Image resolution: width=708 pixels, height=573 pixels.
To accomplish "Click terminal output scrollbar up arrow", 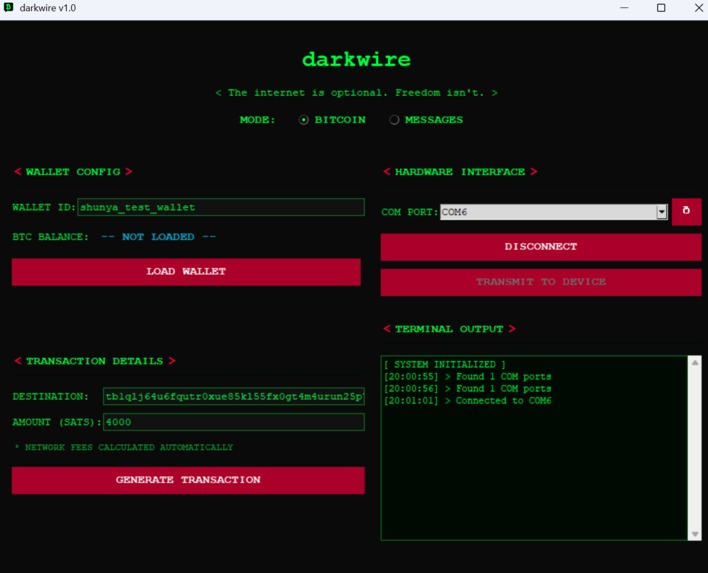I will pyautogui.click(x=695, y=363).
